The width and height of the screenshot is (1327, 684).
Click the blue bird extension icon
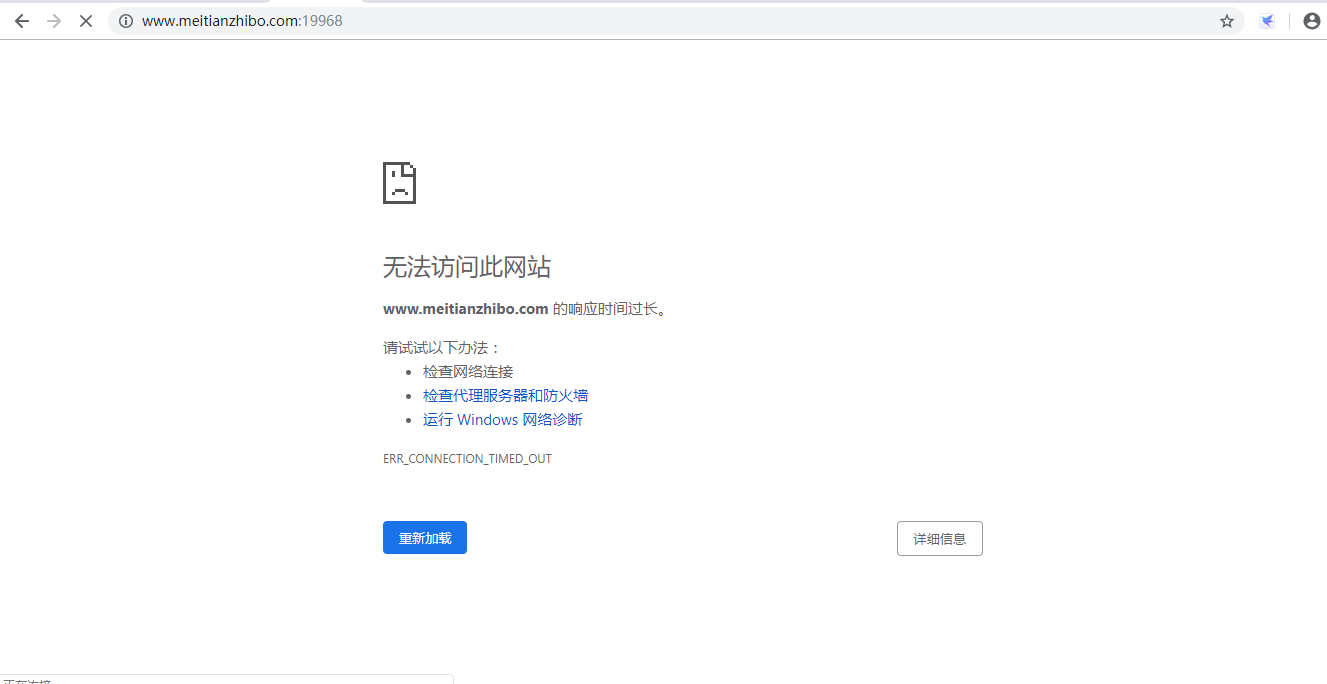(1267, 21)
